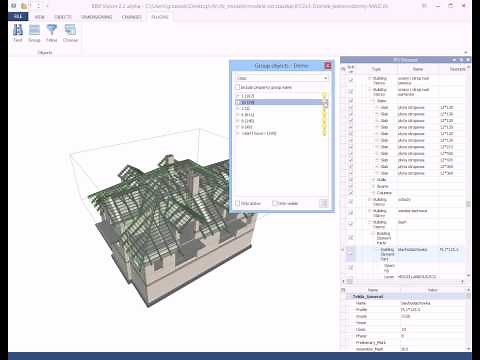This screenshot has width=480, height=360.
Task: Toggle light bulb on highlighted group row
Action: pos(324,102)
